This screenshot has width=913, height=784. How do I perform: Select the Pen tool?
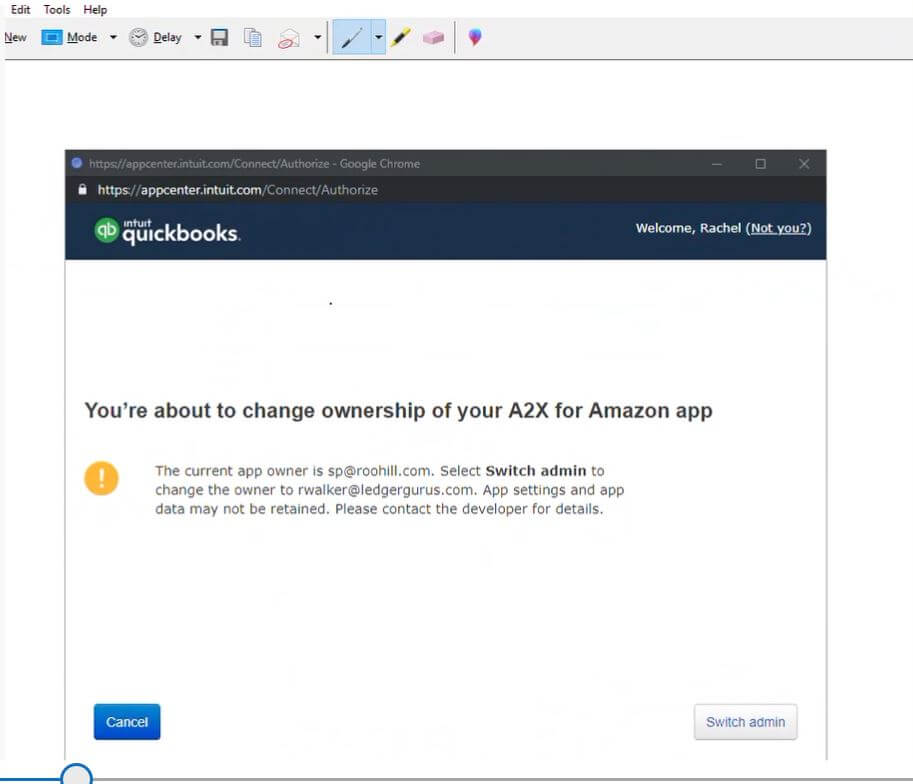point(352,37)
